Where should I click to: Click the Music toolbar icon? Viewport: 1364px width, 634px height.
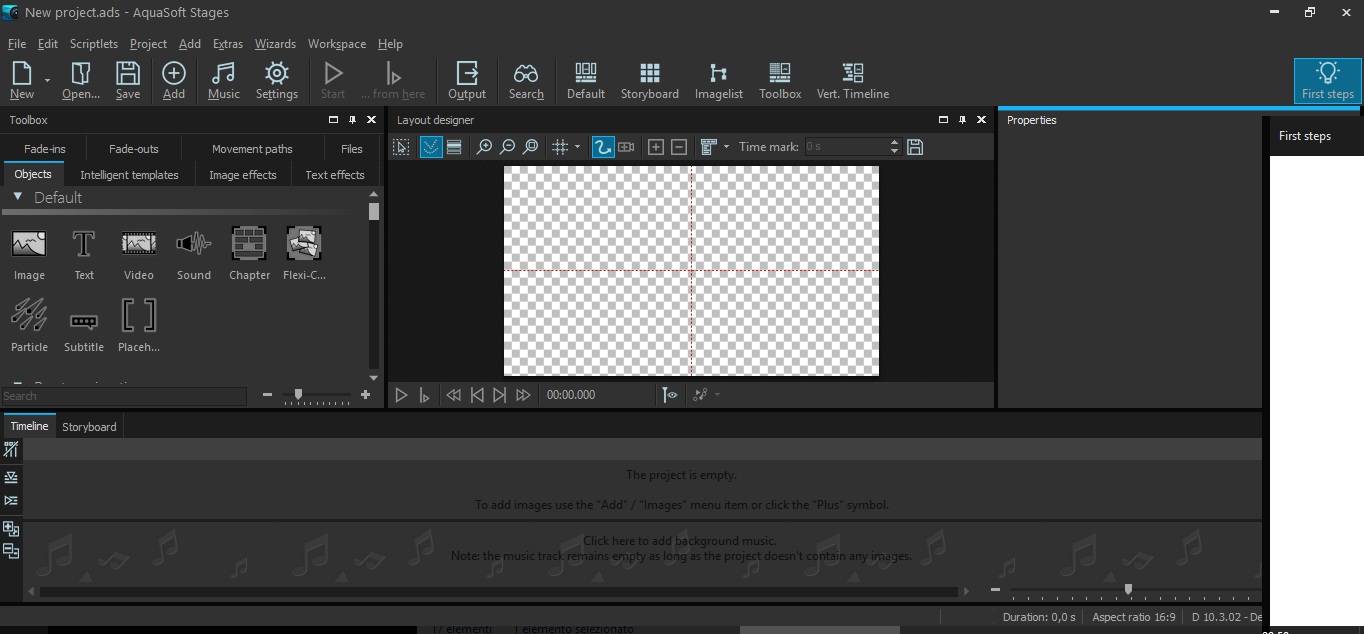(x=223, y=81)
